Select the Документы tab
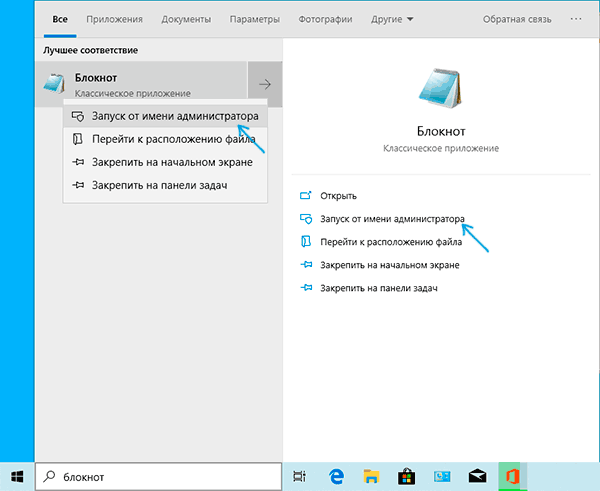The height and width of the screenshot is (491, 600). (x=186, y=19)
